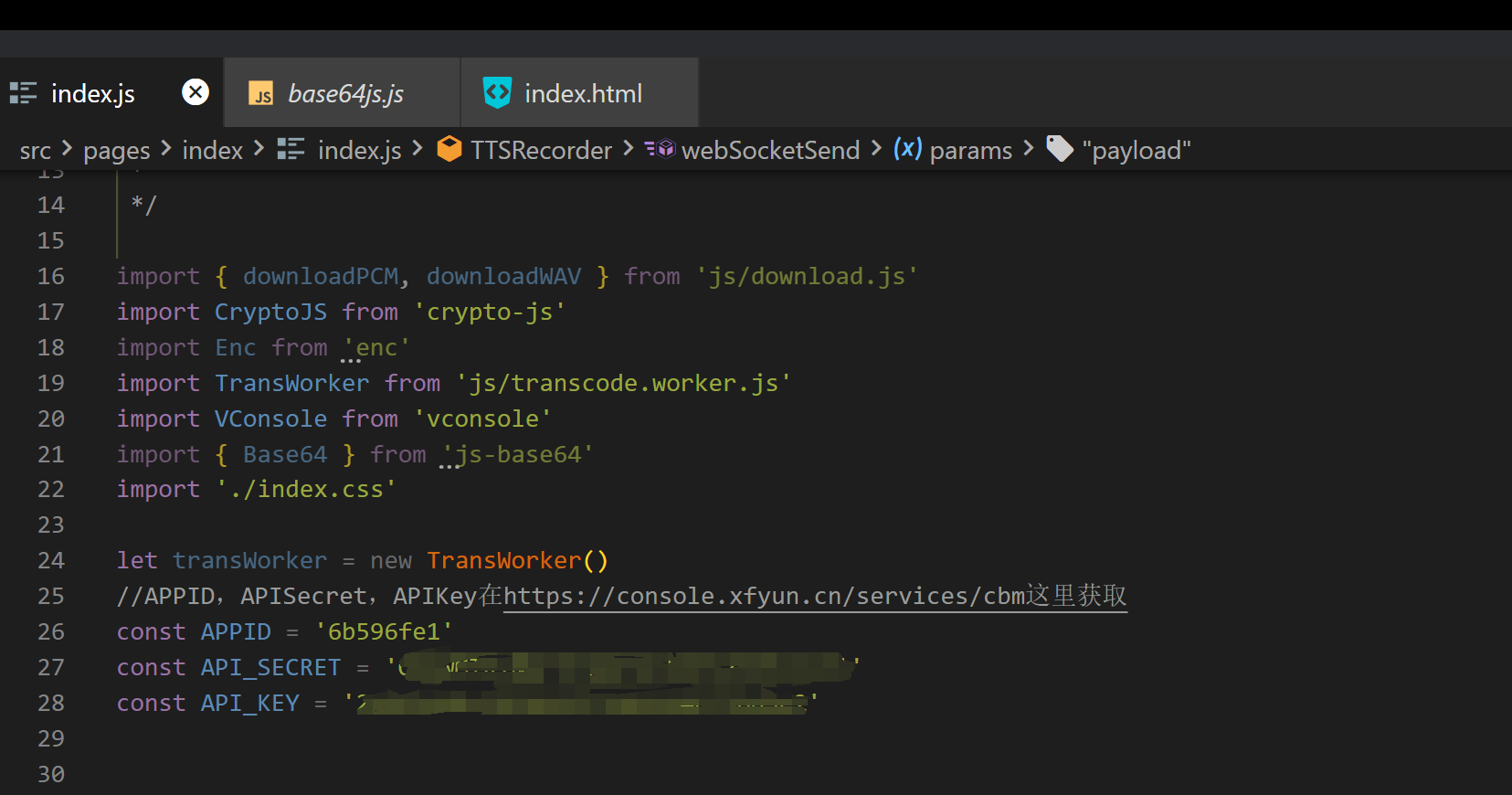Click the JS icon on base64js.js tab
1512x795 pixels.
pyautogui.click(x=262, y=94)
